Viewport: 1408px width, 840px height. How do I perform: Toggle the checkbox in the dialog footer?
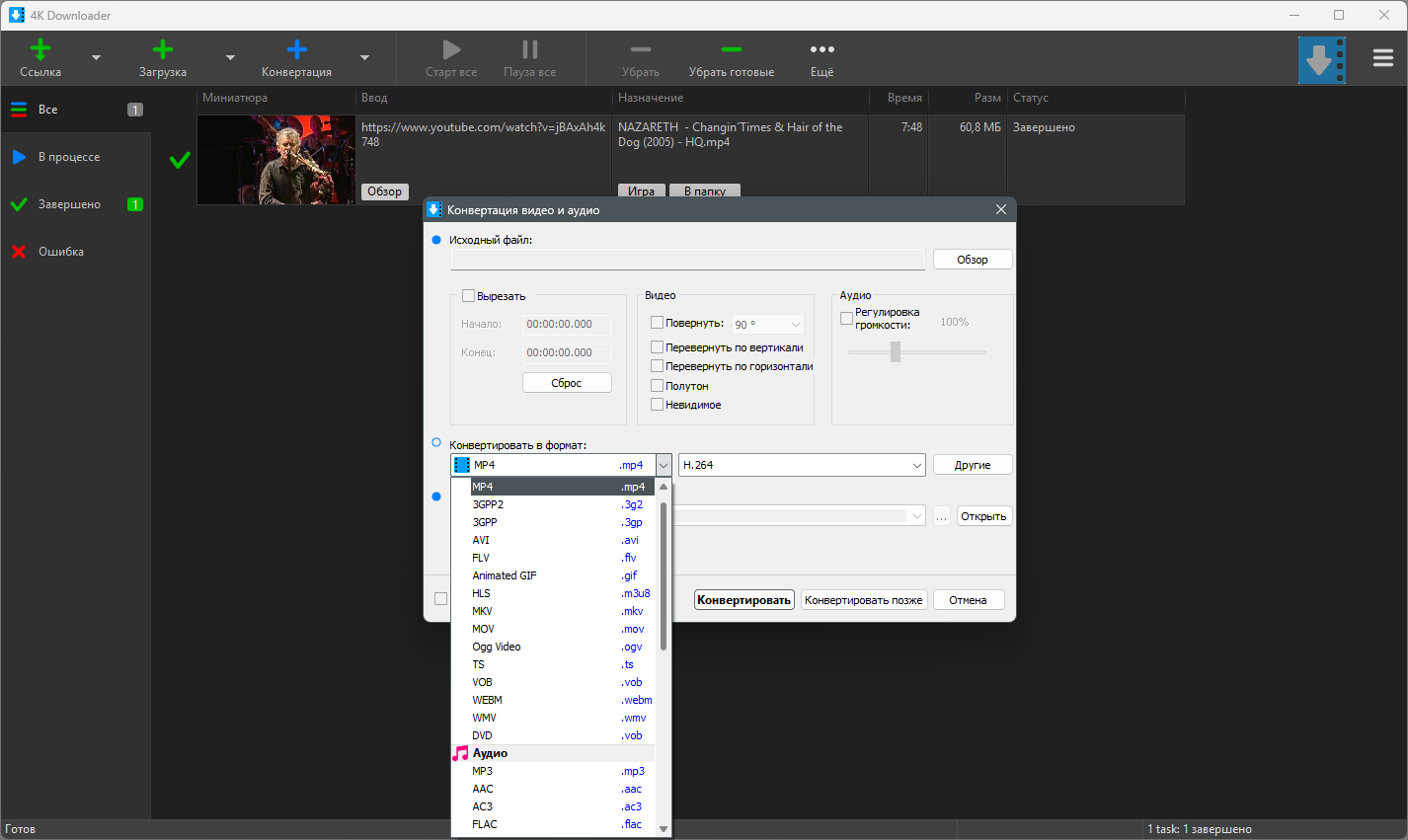pos(440,598)
